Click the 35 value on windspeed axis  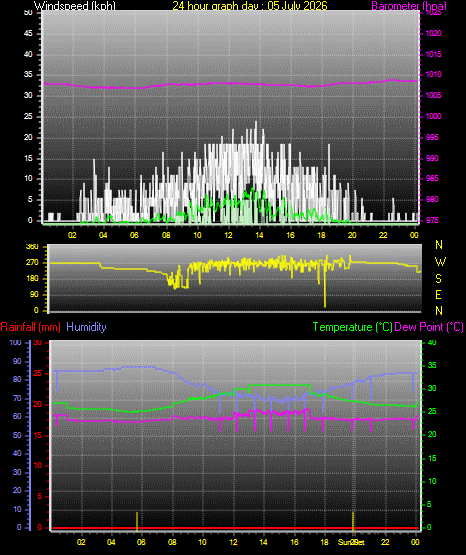(x=28, y=74)
